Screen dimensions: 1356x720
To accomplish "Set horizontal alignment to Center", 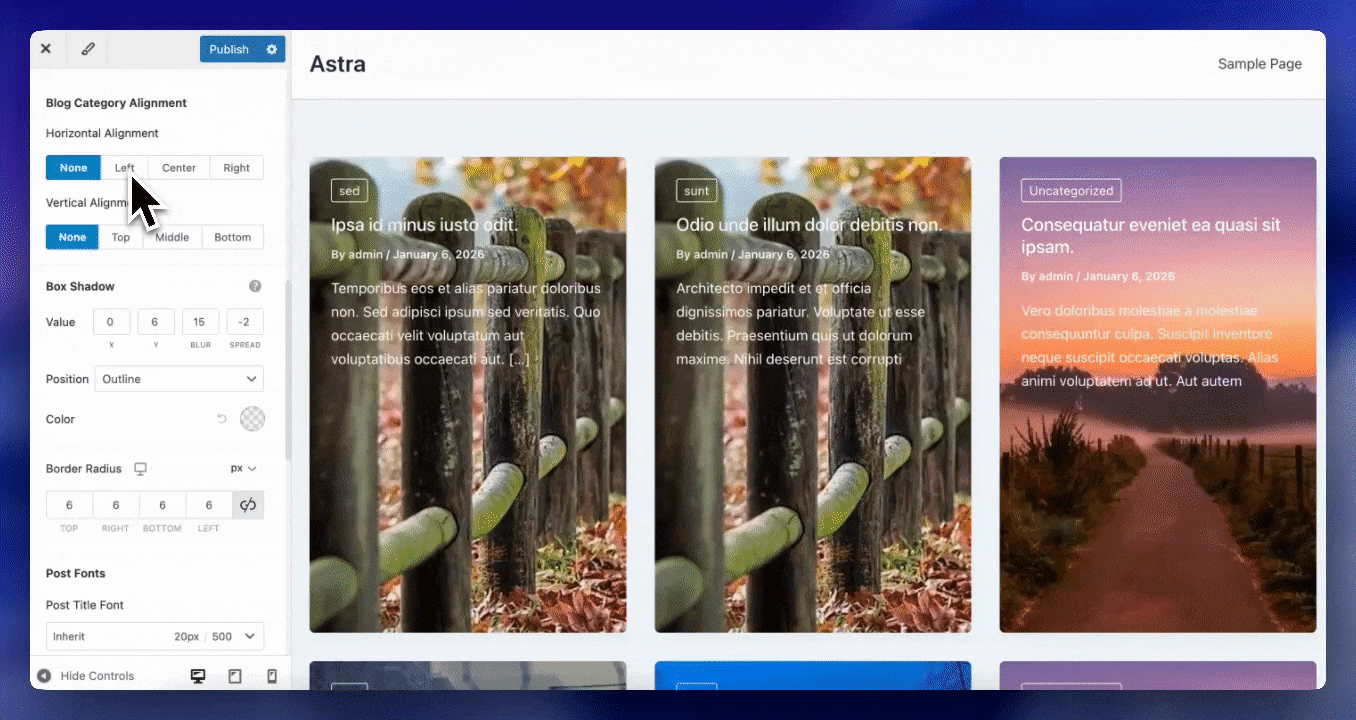I will pos(179,168).
